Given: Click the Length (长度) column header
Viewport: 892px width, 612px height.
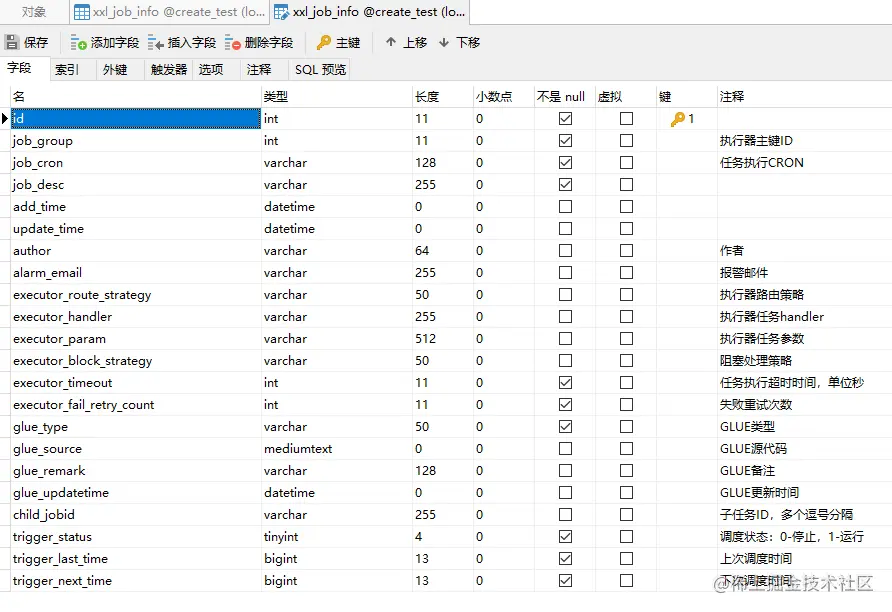Looking at the screenshot, I should click(x=443, y=97).
